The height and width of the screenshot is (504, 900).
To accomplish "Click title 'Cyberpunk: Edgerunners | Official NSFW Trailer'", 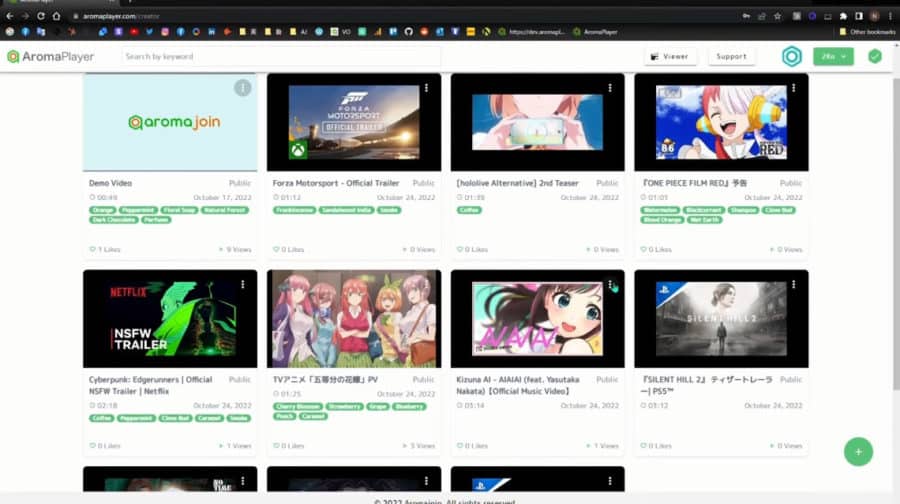I will click(x=150, y=385).
